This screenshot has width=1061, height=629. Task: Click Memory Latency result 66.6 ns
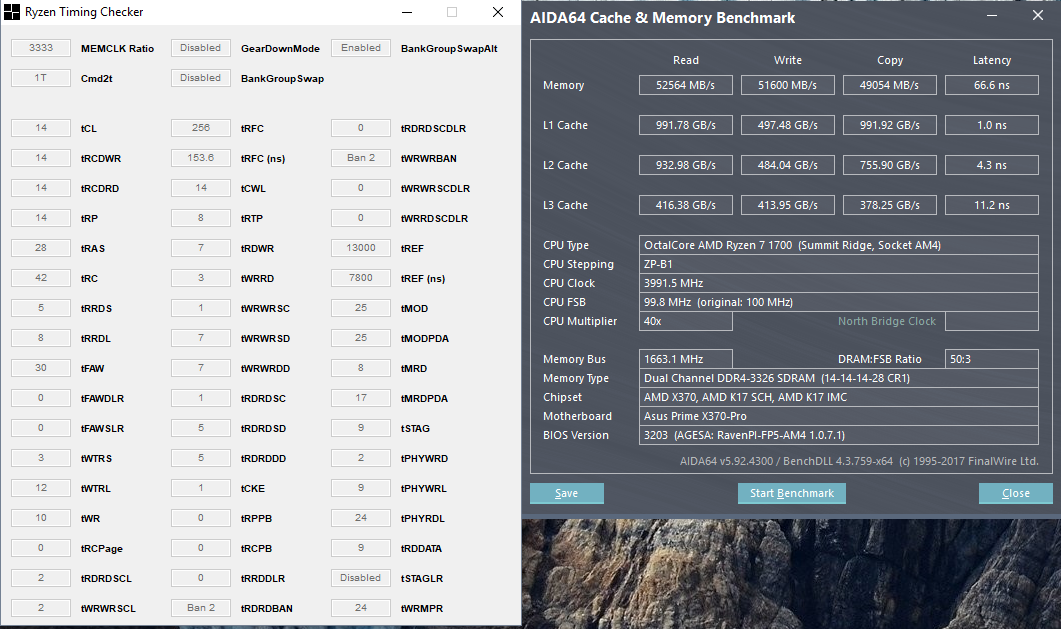[x=992, y=85]
